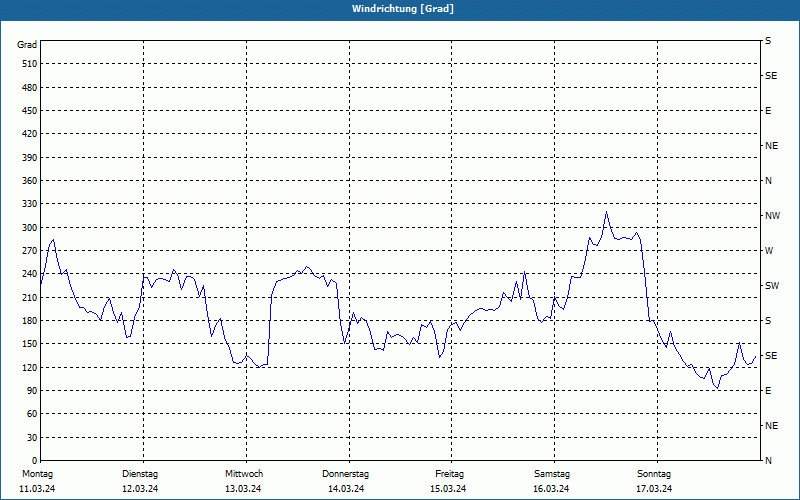800x500 pixels.
Task: Click the 'Donnerstag' day label
Action: (x=345, y=474)
